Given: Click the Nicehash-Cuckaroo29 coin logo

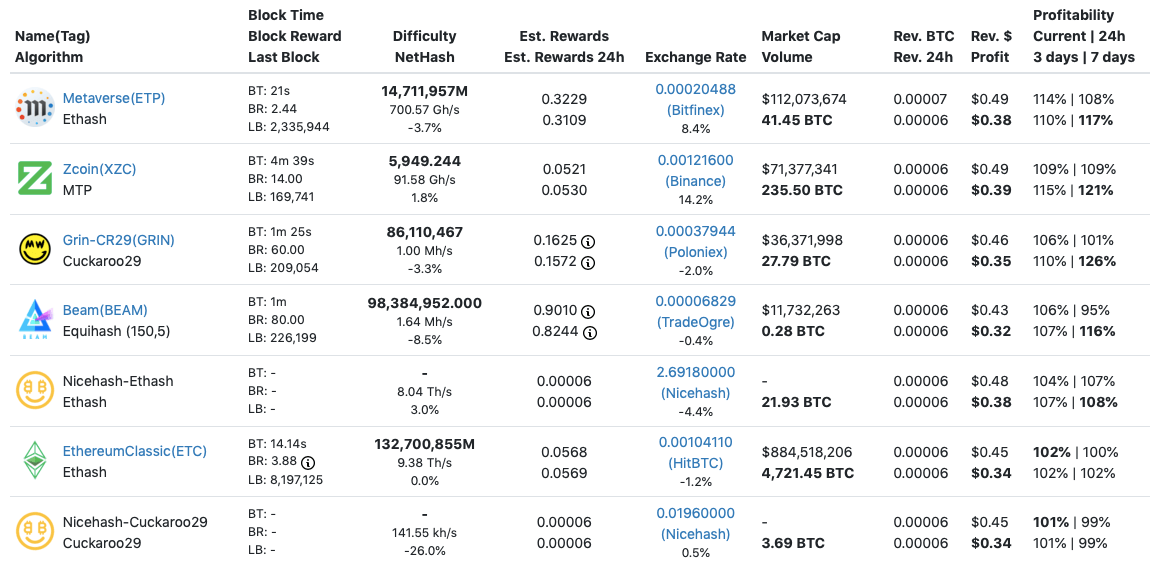Looking at the screenshot, I should pyautogui.click(x=35, y=531).
